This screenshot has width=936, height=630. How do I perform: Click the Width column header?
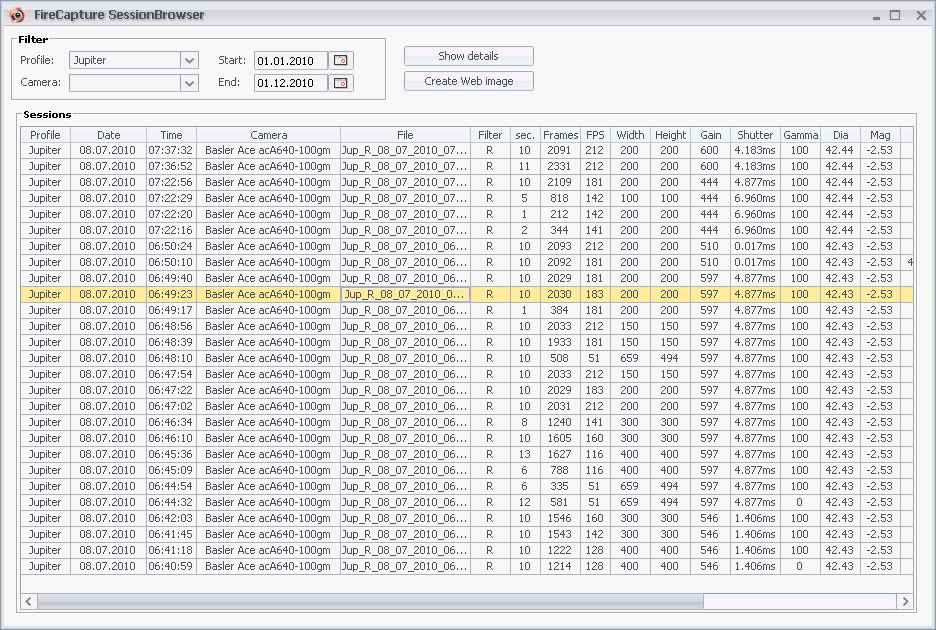coord(630,135)
